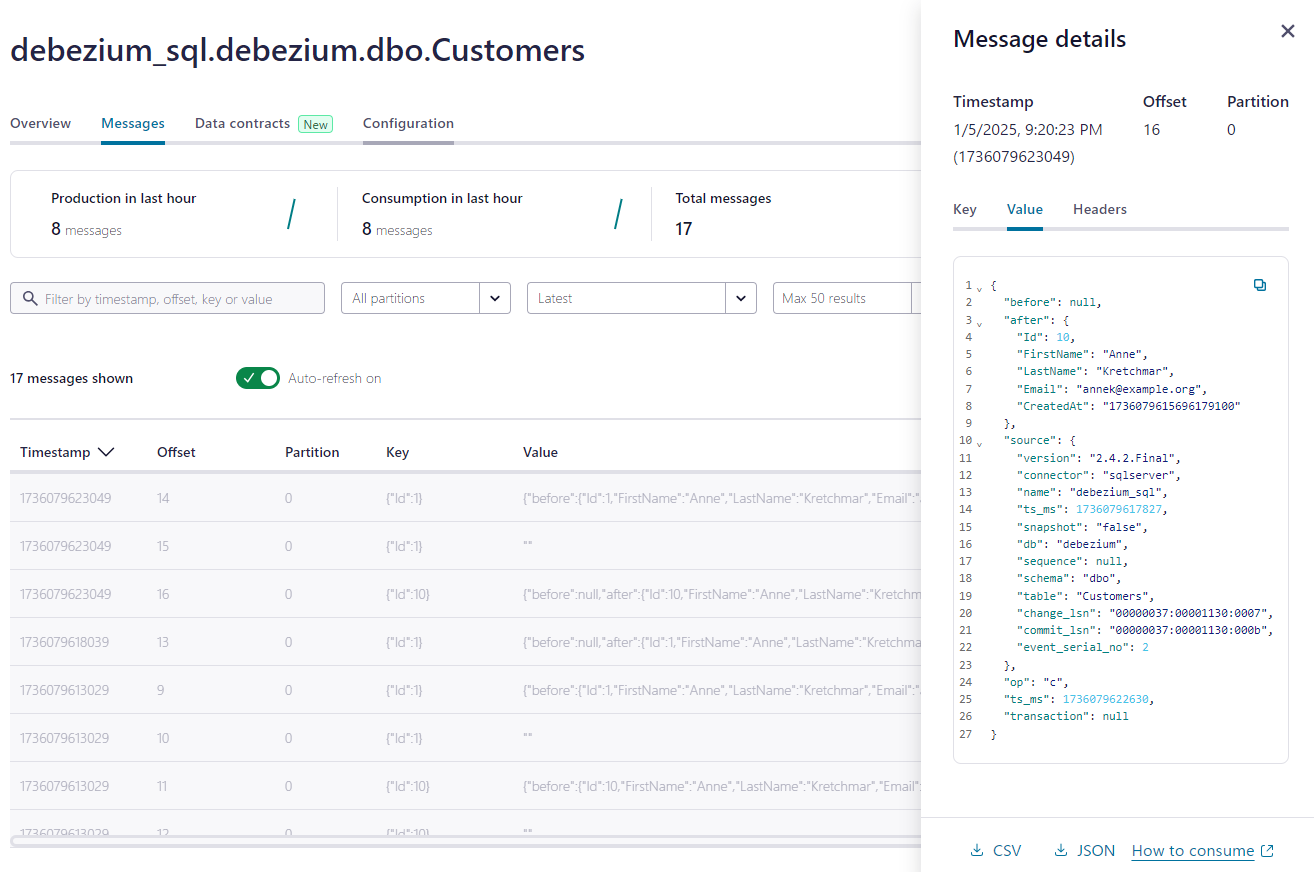The image size is (1314, 872).
Task: Click the filter by timestamp input field
Action: coord(168,298)
